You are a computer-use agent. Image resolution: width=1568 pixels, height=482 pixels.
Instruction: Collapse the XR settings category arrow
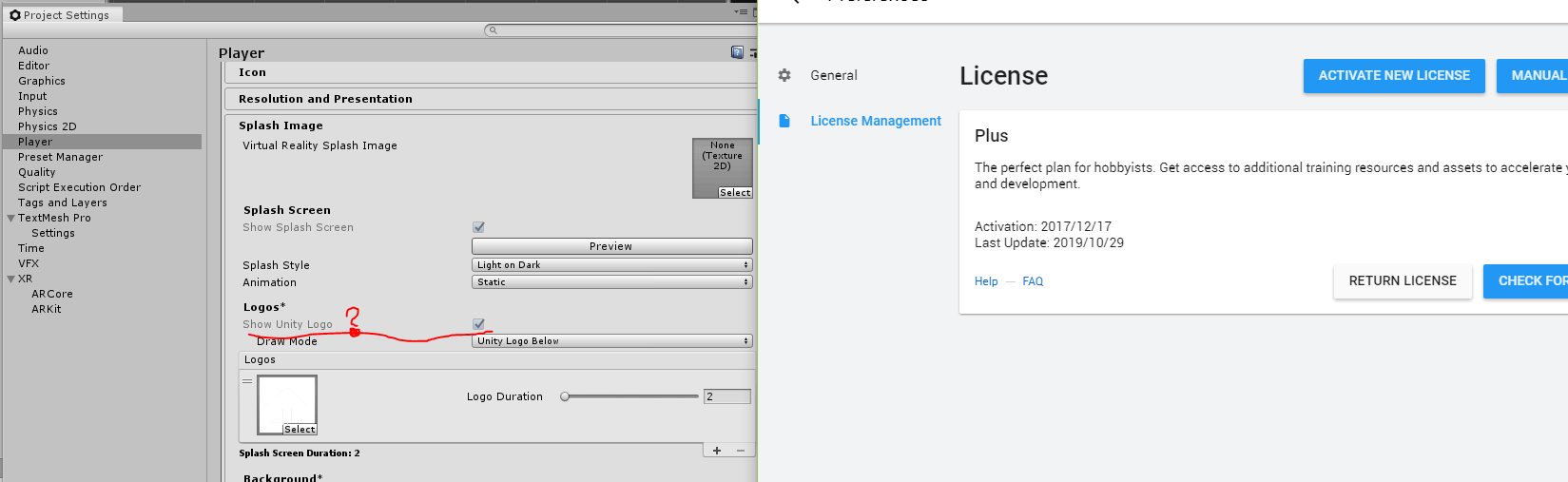coord(10,279)
